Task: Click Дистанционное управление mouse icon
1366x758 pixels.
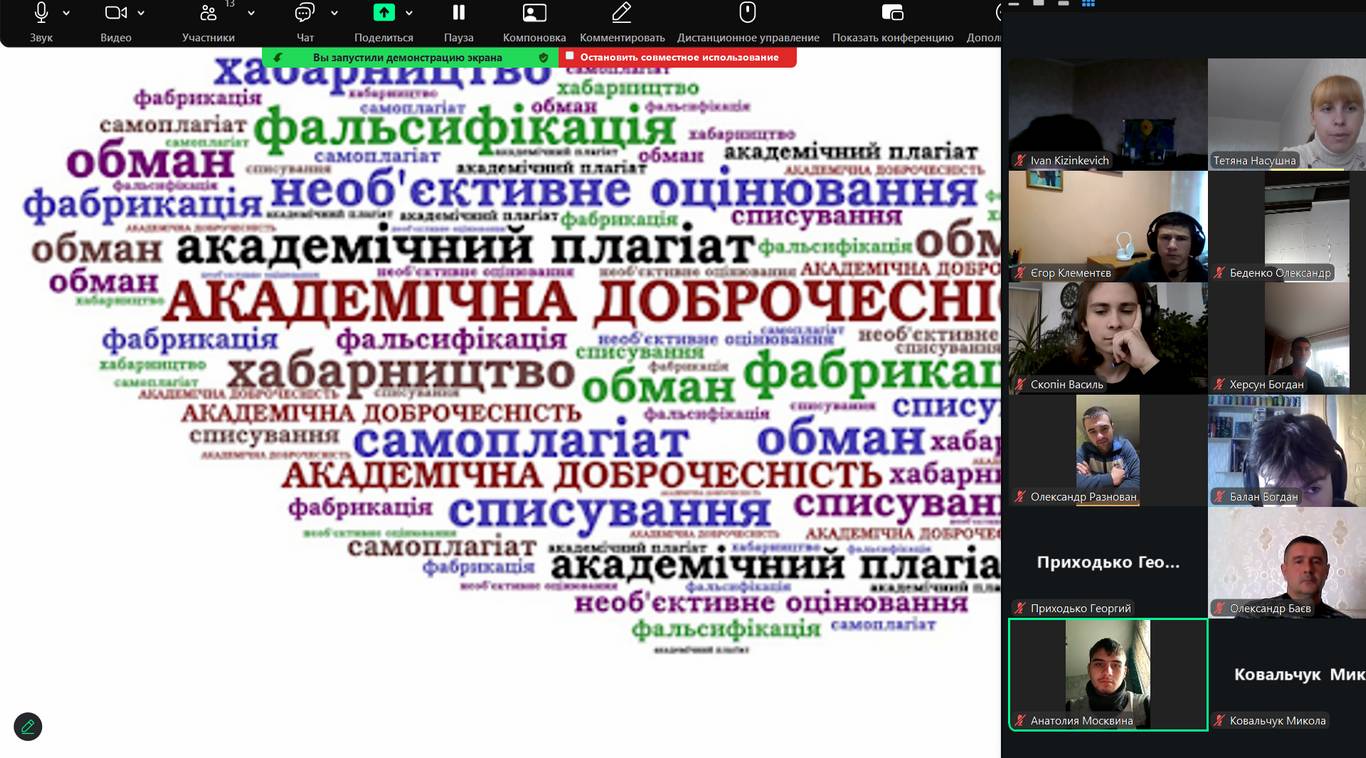Action: (747, 13)
